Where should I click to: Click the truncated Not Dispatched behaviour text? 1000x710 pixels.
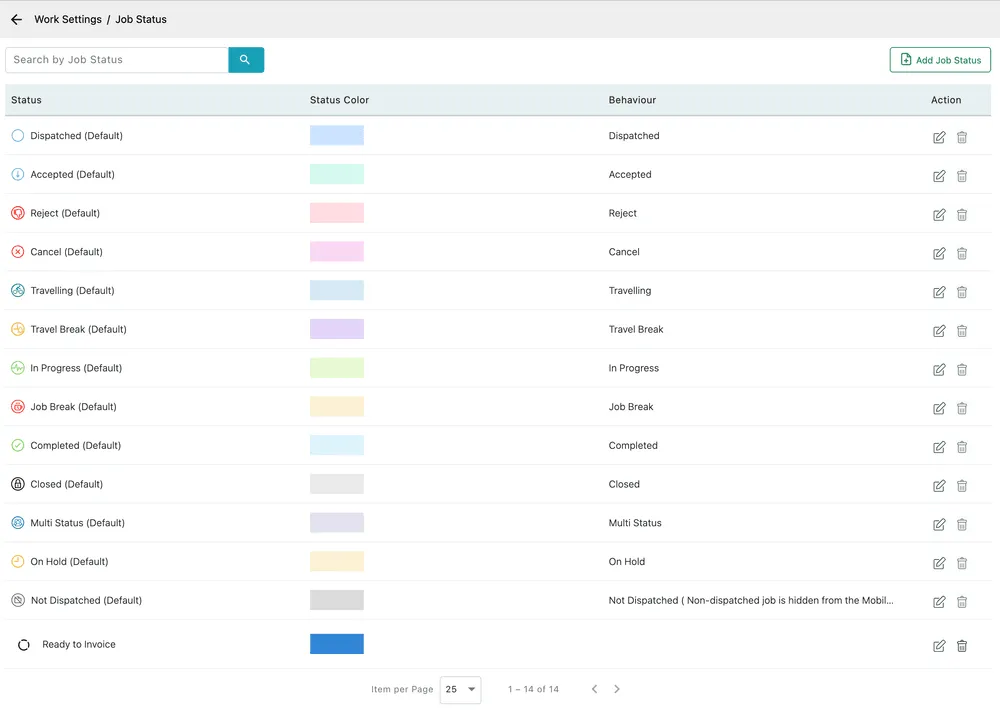click(751, 600)
